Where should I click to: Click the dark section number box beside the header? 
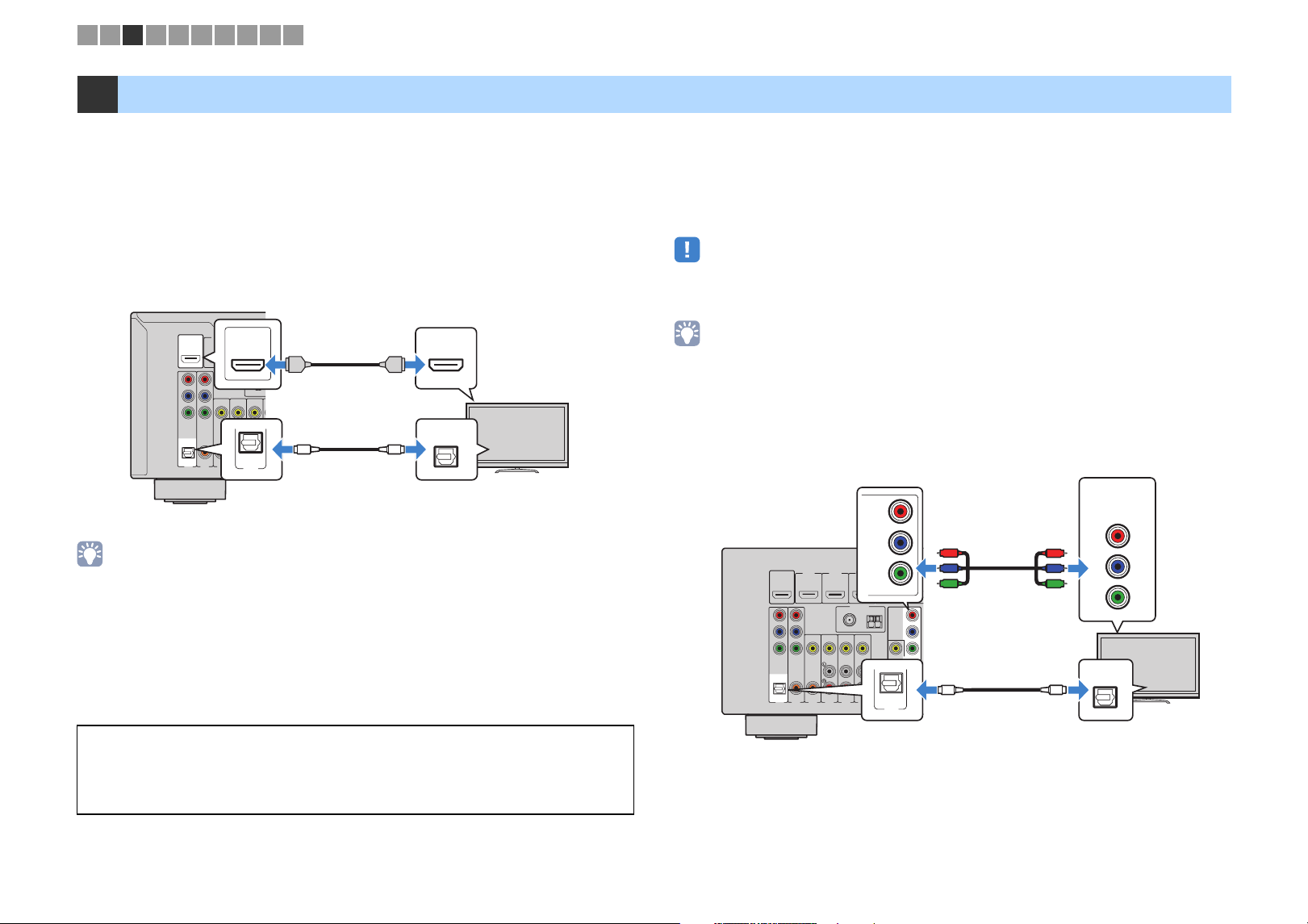(x=97, y=94)
